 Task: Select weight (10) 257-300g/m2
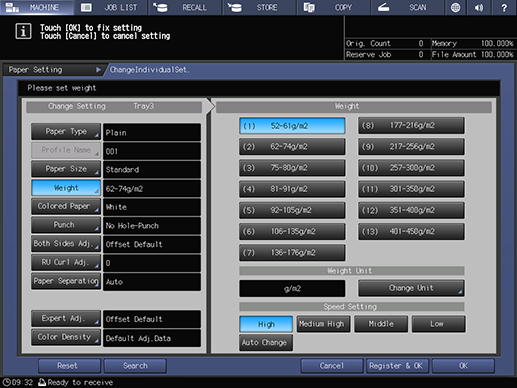coord(411,168)
